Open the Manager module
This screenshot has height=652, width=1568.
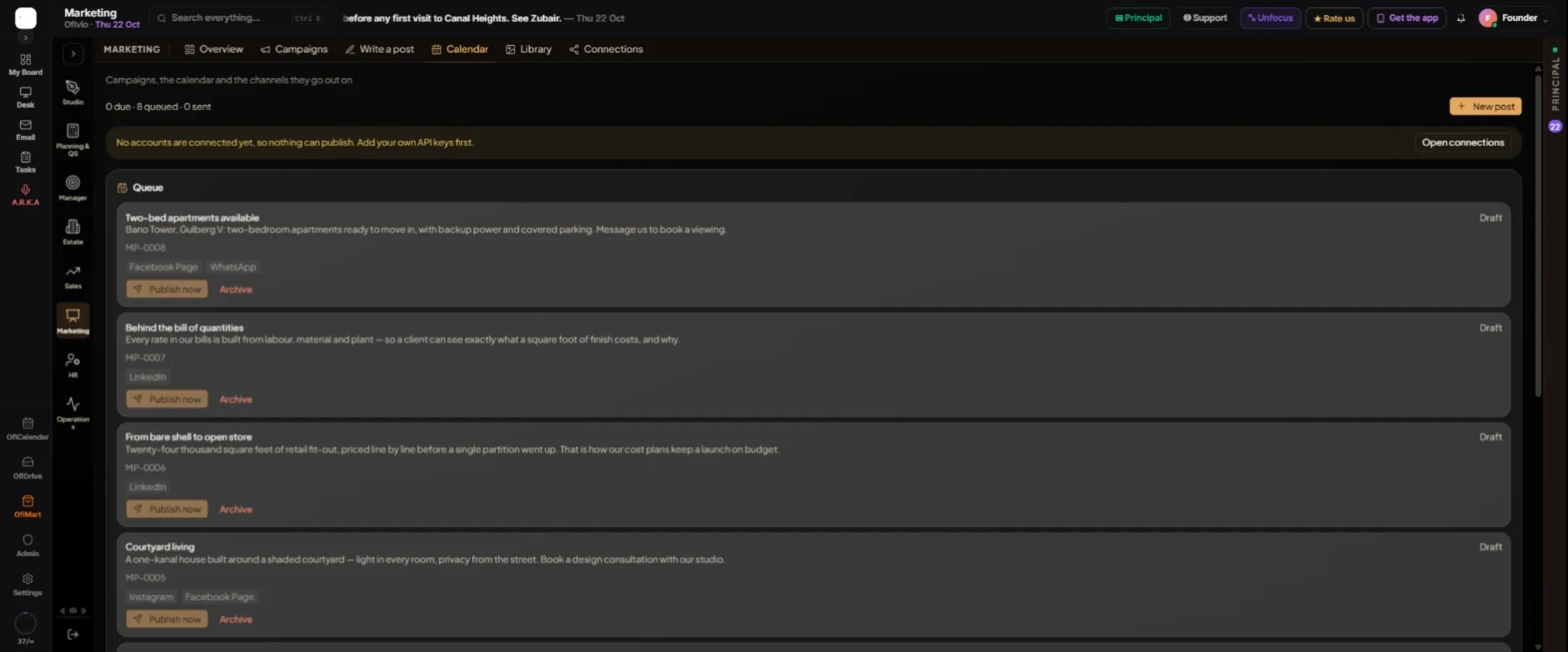click(73, 188)
